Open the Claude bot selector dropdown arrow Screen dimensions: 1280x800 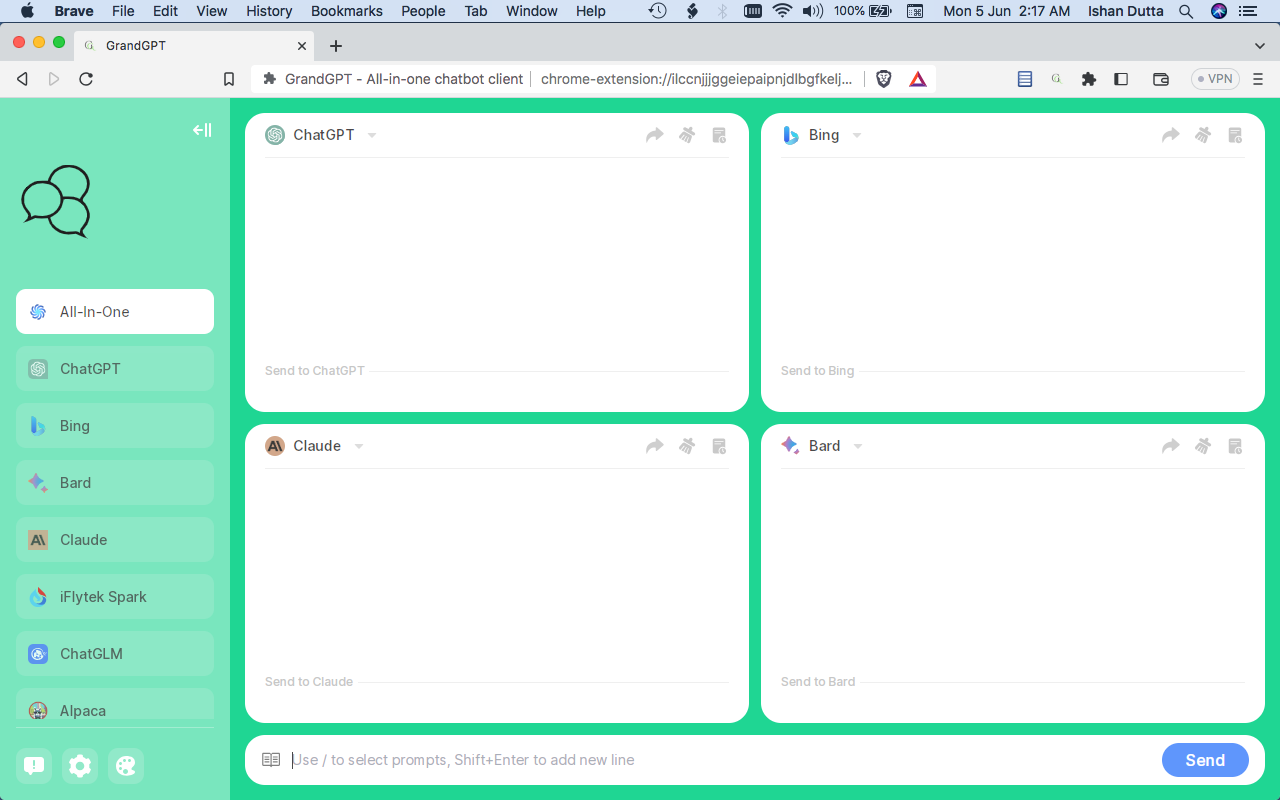359,447
